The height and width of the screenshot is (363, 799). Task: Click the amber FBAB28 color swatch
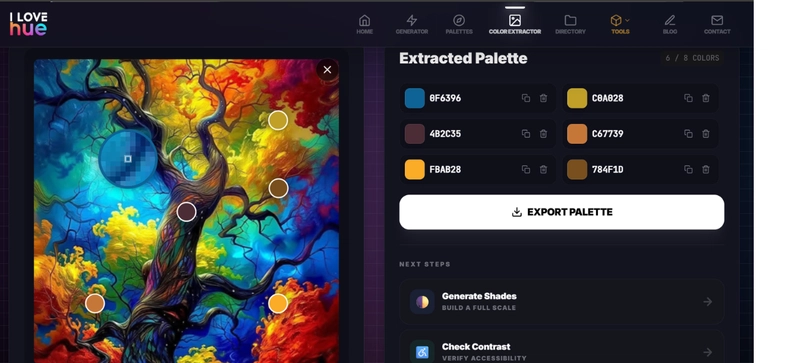point(414,169)
